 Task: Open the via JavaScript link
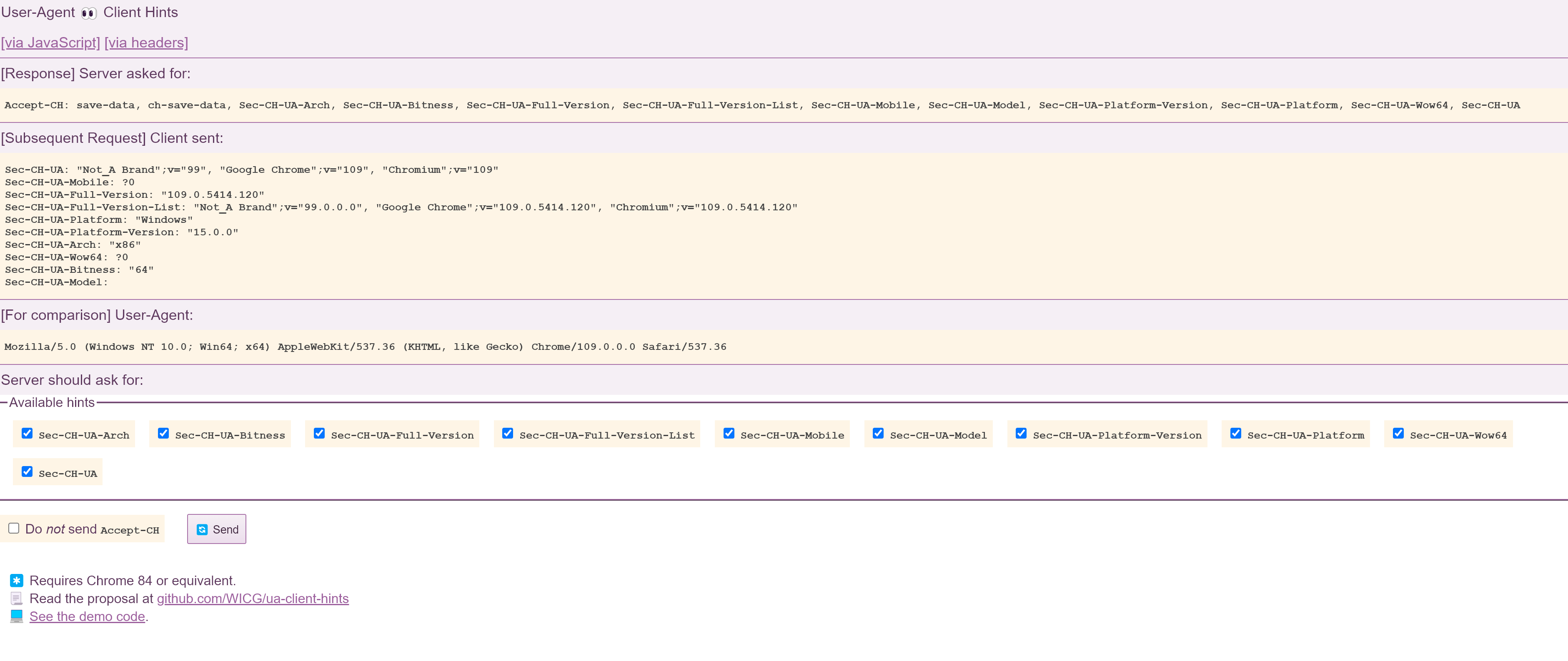pyautogui.click(x=50, y=42)
